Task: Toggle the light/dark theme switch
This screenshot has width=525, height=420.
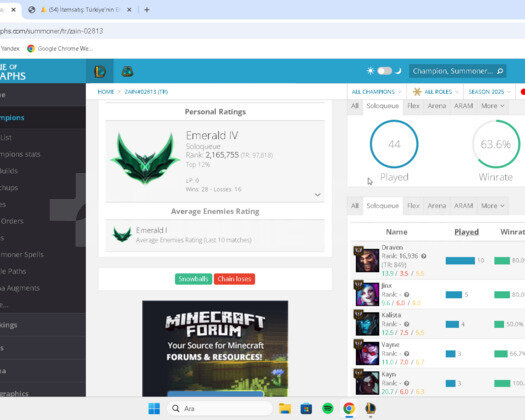Action: click(x=384, y=71)
